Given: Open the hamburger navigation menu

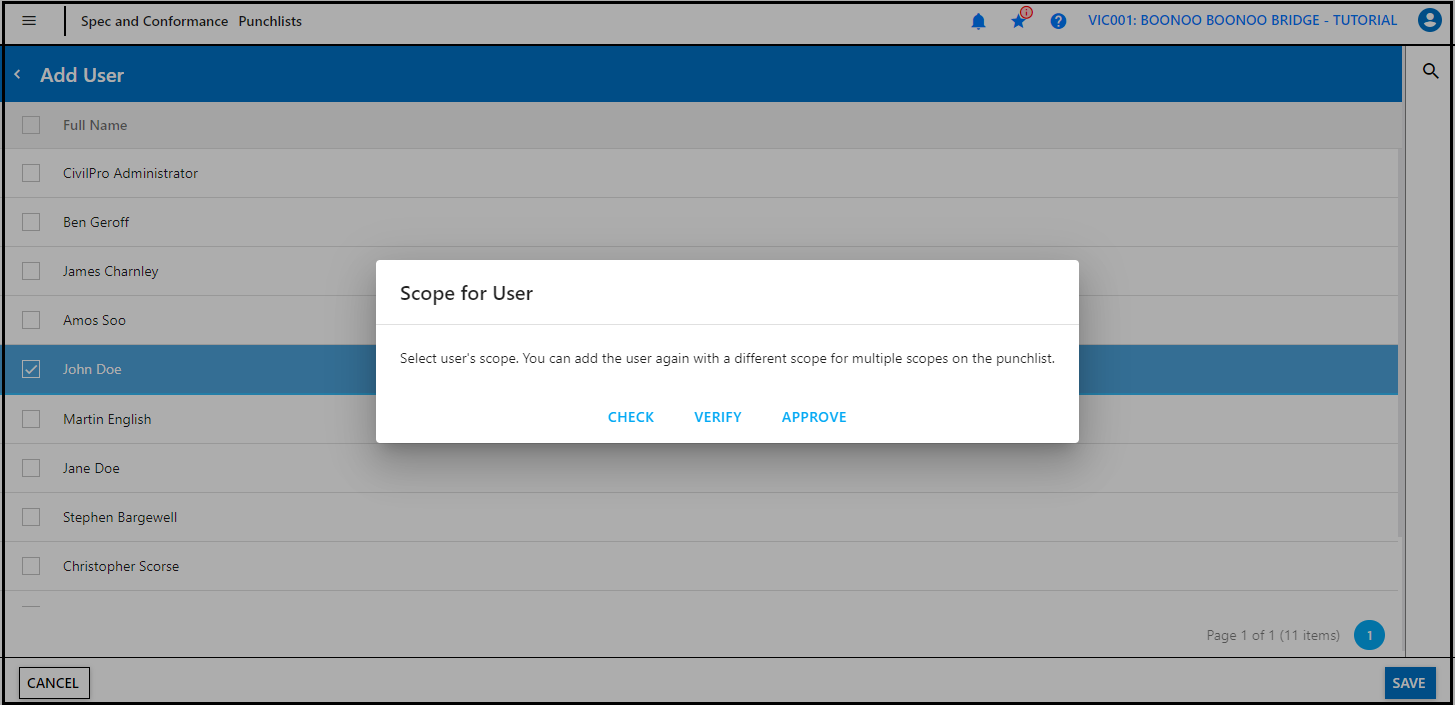Looking at the screenshot, I should pos(29,21).
